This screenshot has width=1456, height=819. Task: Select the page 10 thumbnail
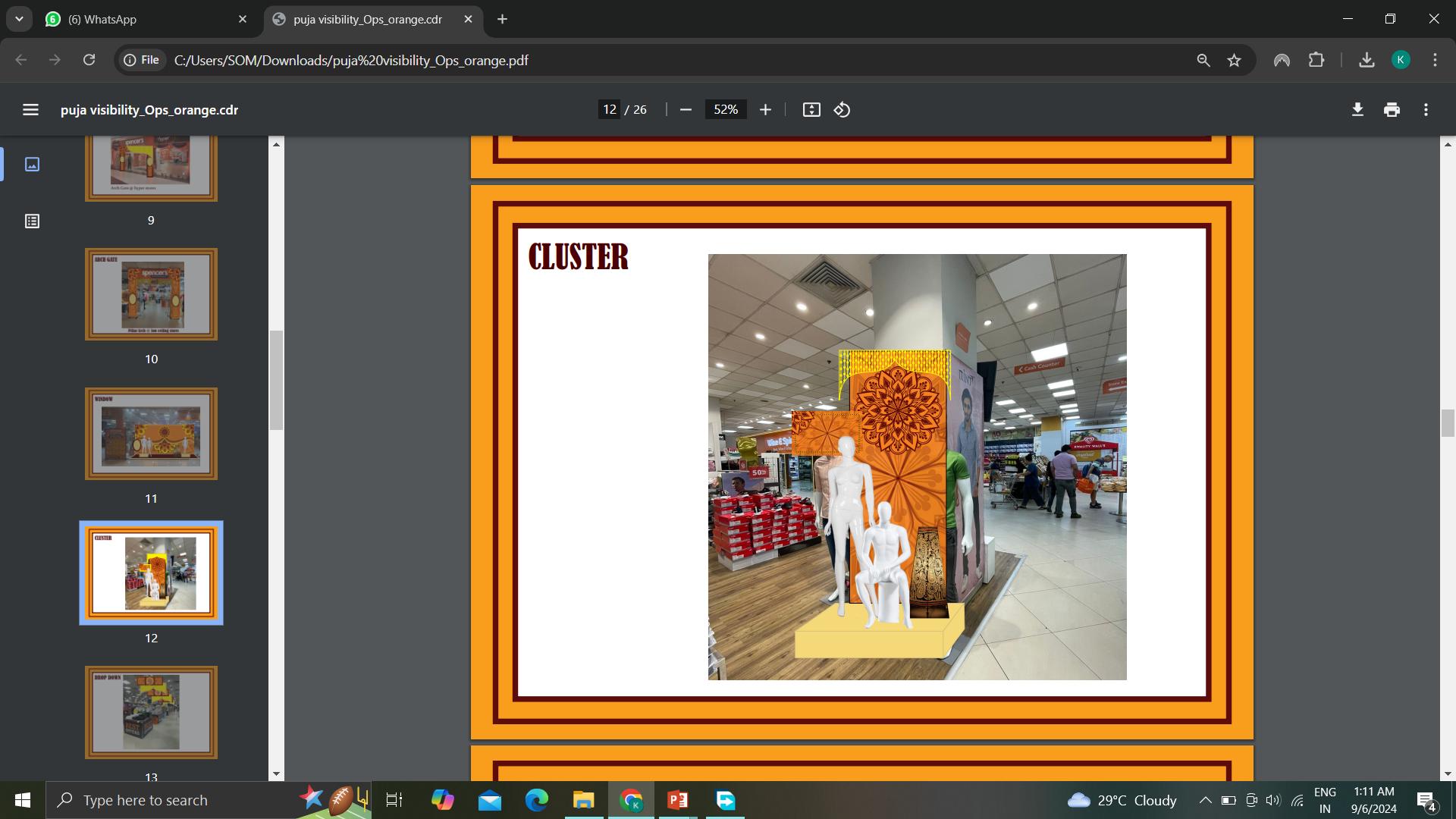pos(151,294)
